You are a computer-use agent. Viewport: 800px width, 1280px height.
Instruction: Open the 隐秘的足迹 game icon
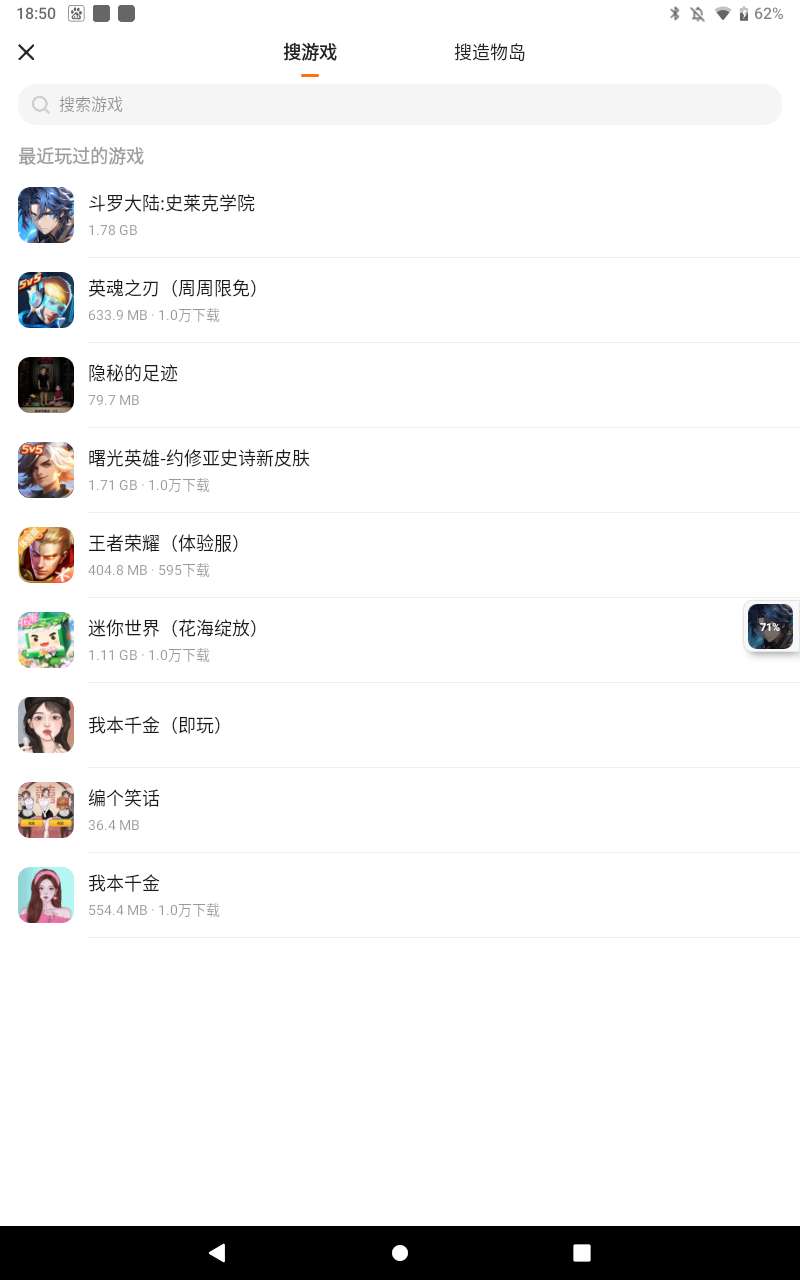[46, 385]
